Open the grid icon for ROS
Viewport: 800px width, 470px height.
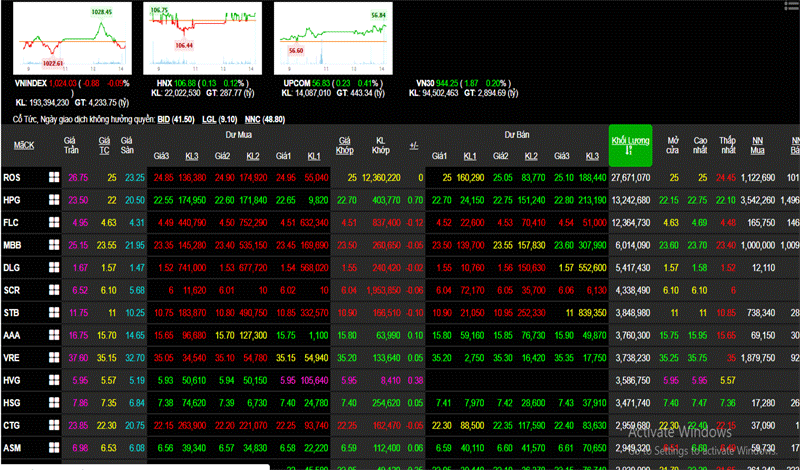pyautogui.click(x=54, y=178)
